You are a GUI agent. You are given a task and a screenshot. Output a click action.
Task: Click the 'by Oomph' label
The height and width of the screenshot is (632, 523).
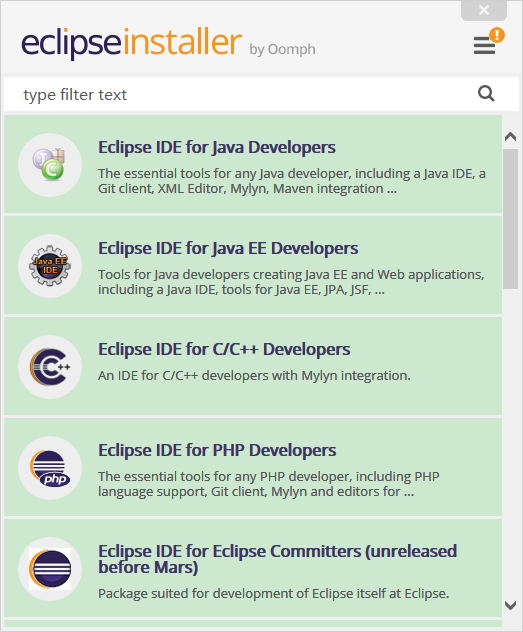coord(282,50)
